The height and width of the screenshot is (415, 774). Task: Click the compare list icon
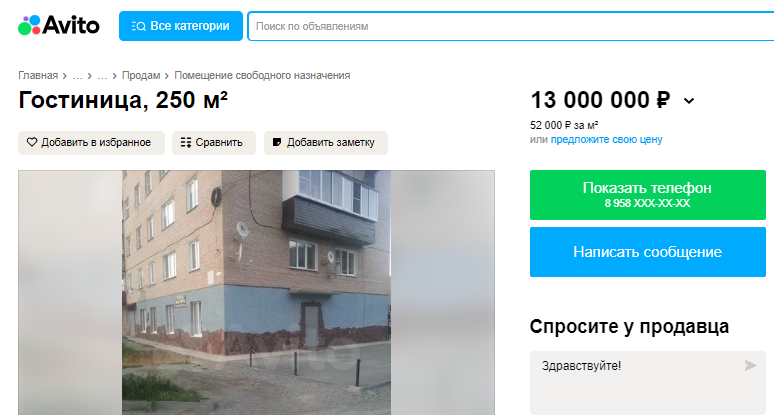tap(186, 143)
